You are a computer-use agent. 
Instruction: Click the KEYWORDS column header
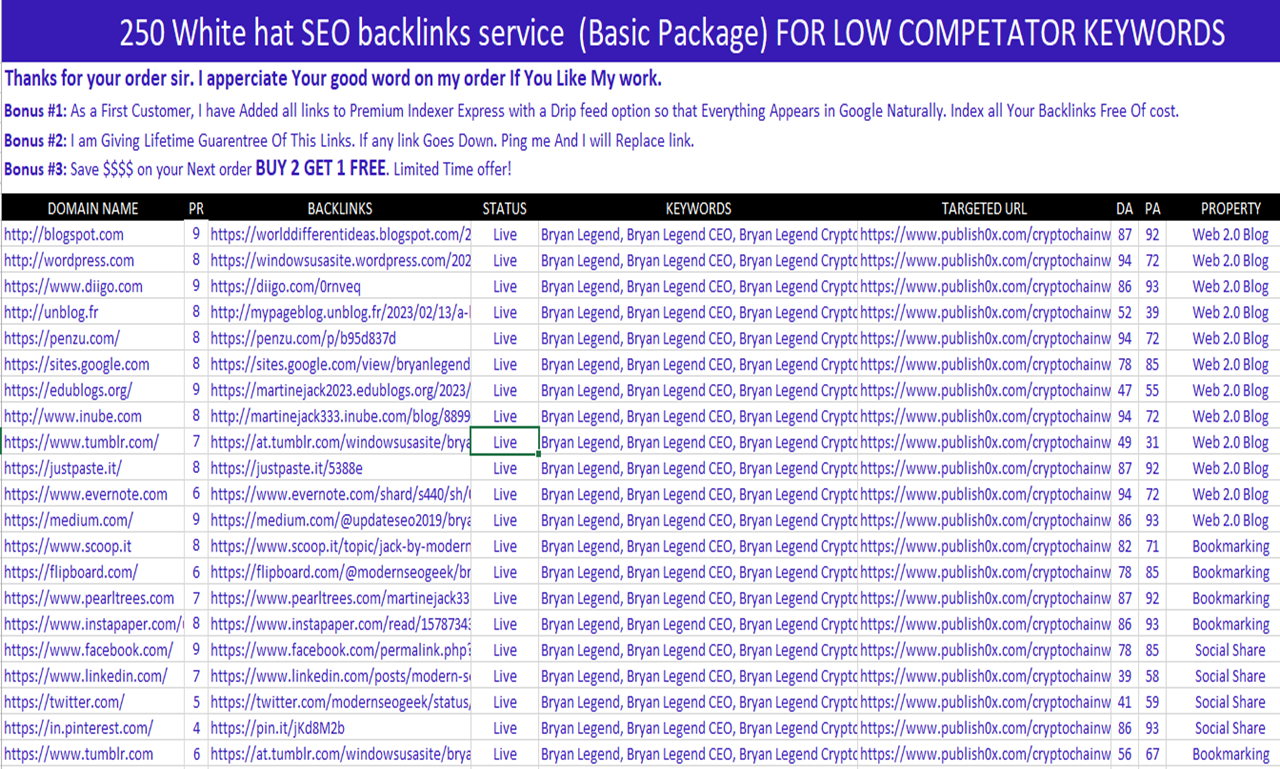pos(698,208)
